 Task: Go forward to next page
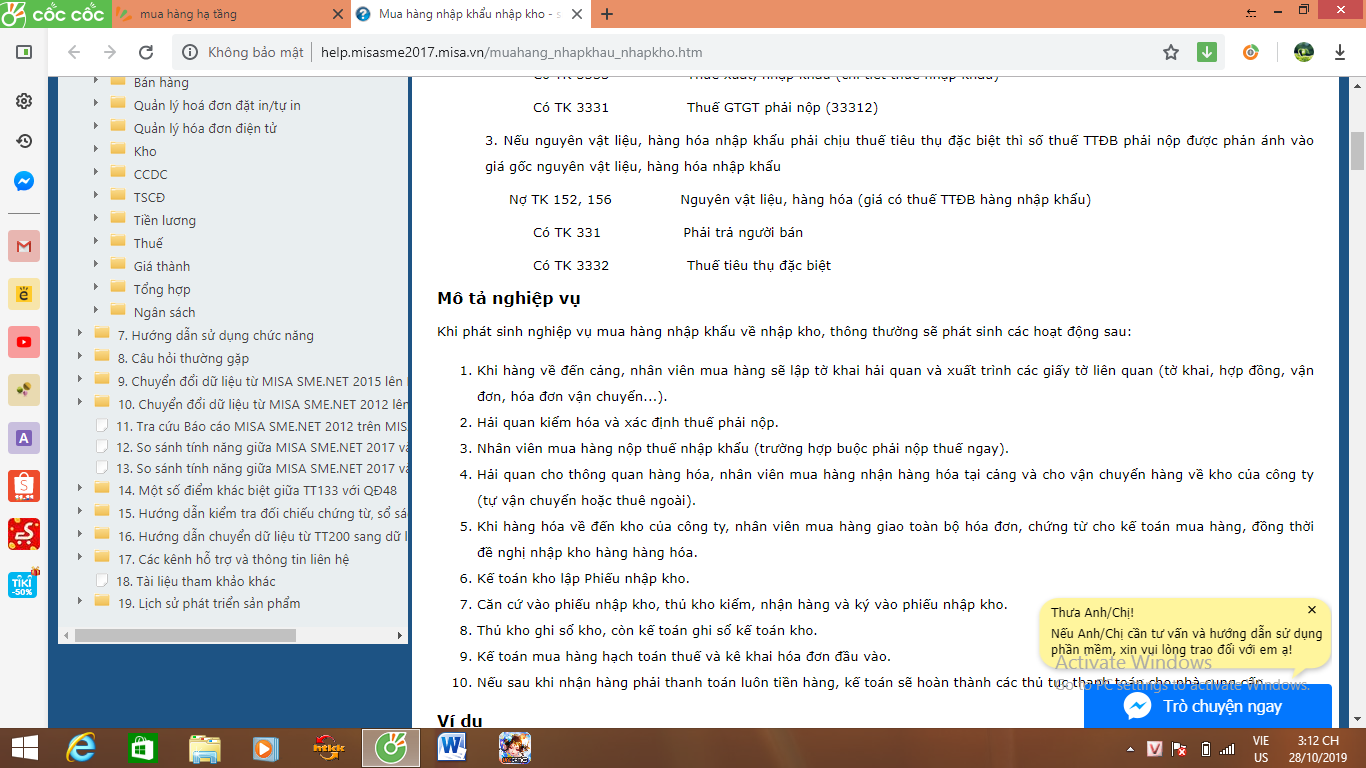click(x=110, y=52)
